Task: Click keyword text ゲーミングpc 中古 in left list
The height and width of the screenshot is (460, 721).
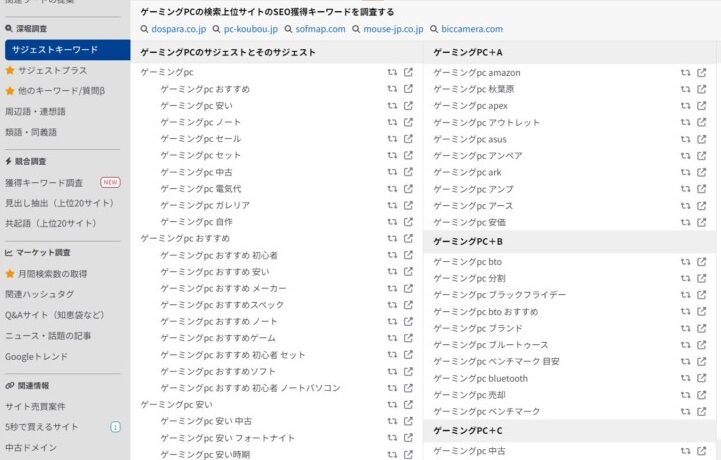Action: click(x=196, y=172)
